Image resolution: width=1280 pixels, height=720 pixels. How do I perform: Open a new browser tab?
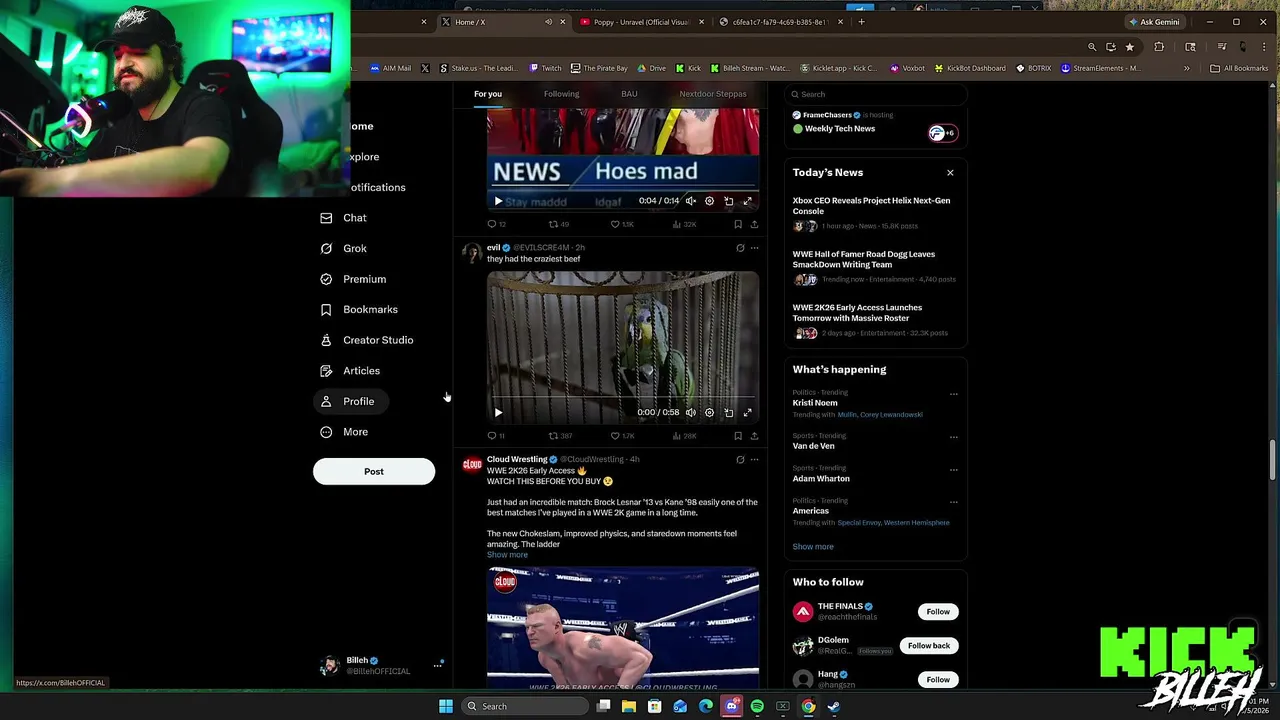click(x=861, y=22)
